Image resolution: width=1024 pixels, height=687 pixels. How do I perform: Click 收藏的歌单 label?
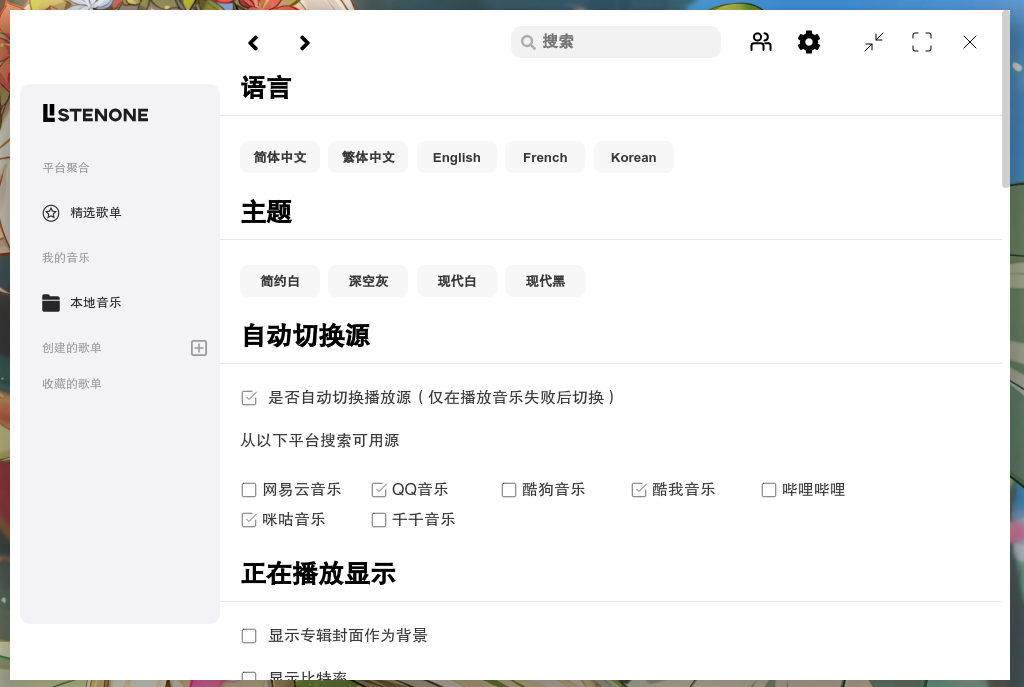click(72, 384)
